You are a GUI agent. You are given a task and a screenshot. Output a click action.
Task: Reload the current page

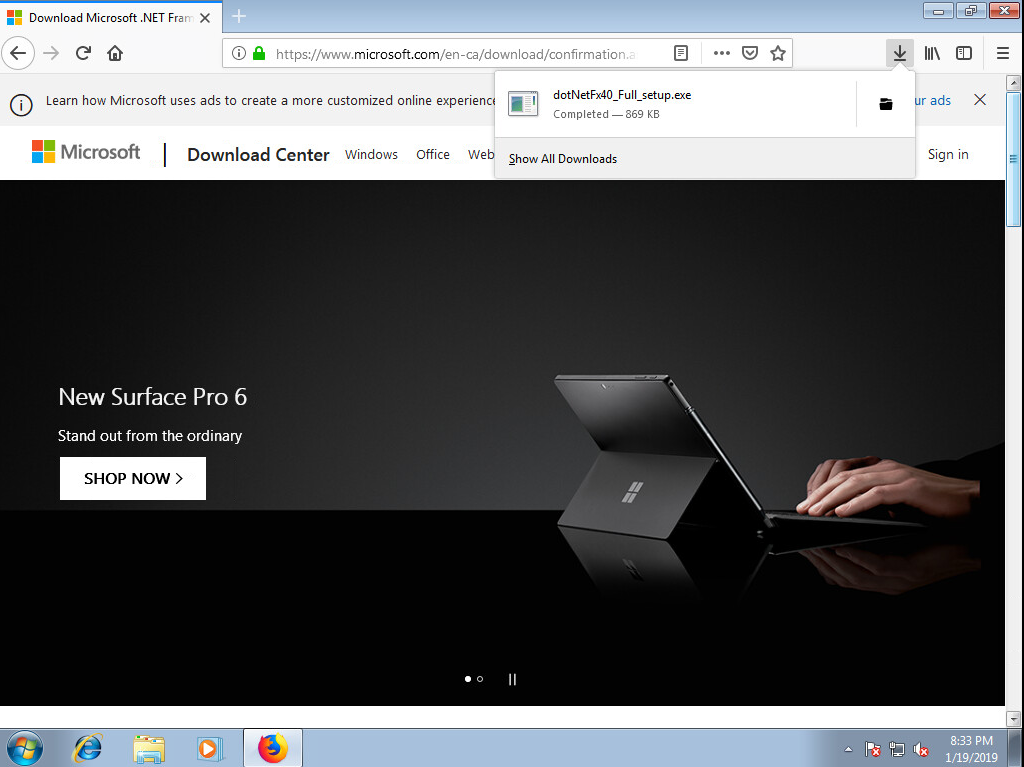pos(83,53)
